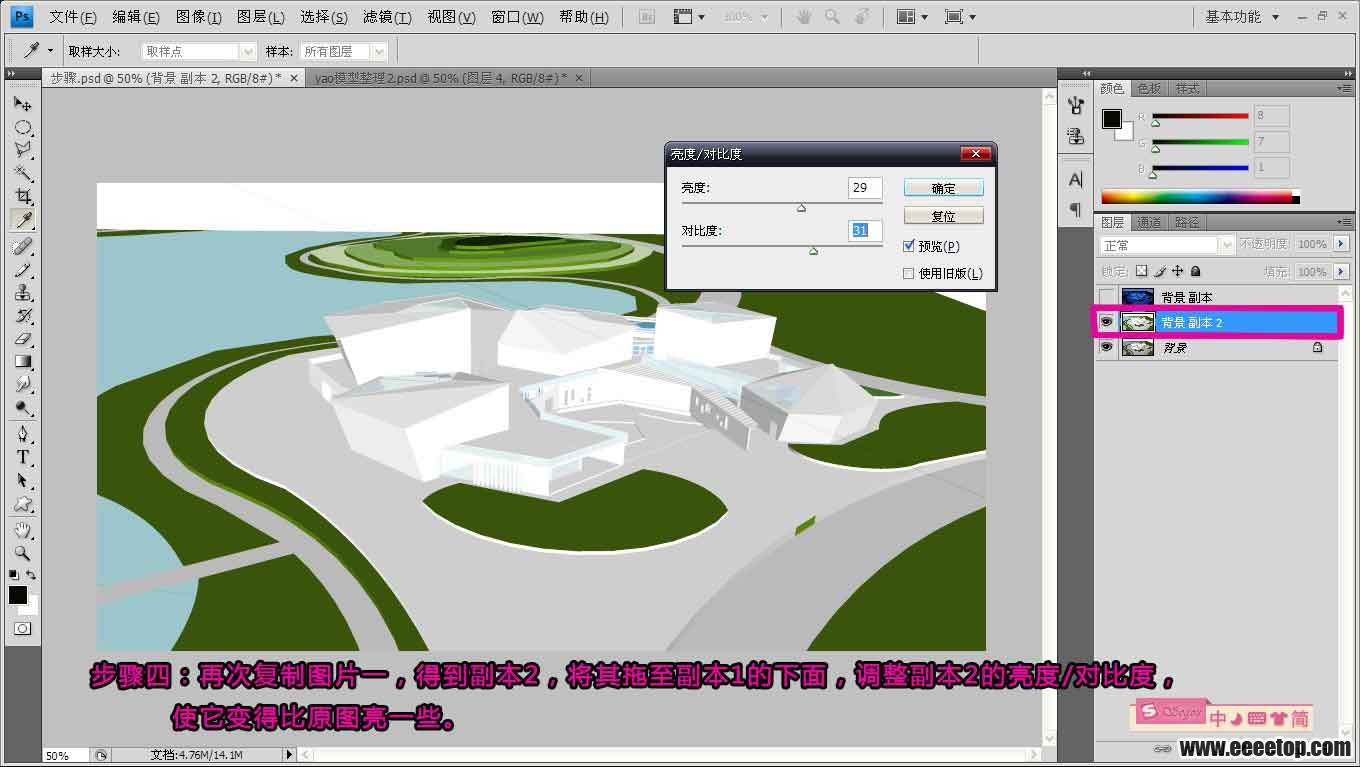The image size is (1360, 767).
Task: Select the History Brush tool
Action: click(x=22, y=316)
